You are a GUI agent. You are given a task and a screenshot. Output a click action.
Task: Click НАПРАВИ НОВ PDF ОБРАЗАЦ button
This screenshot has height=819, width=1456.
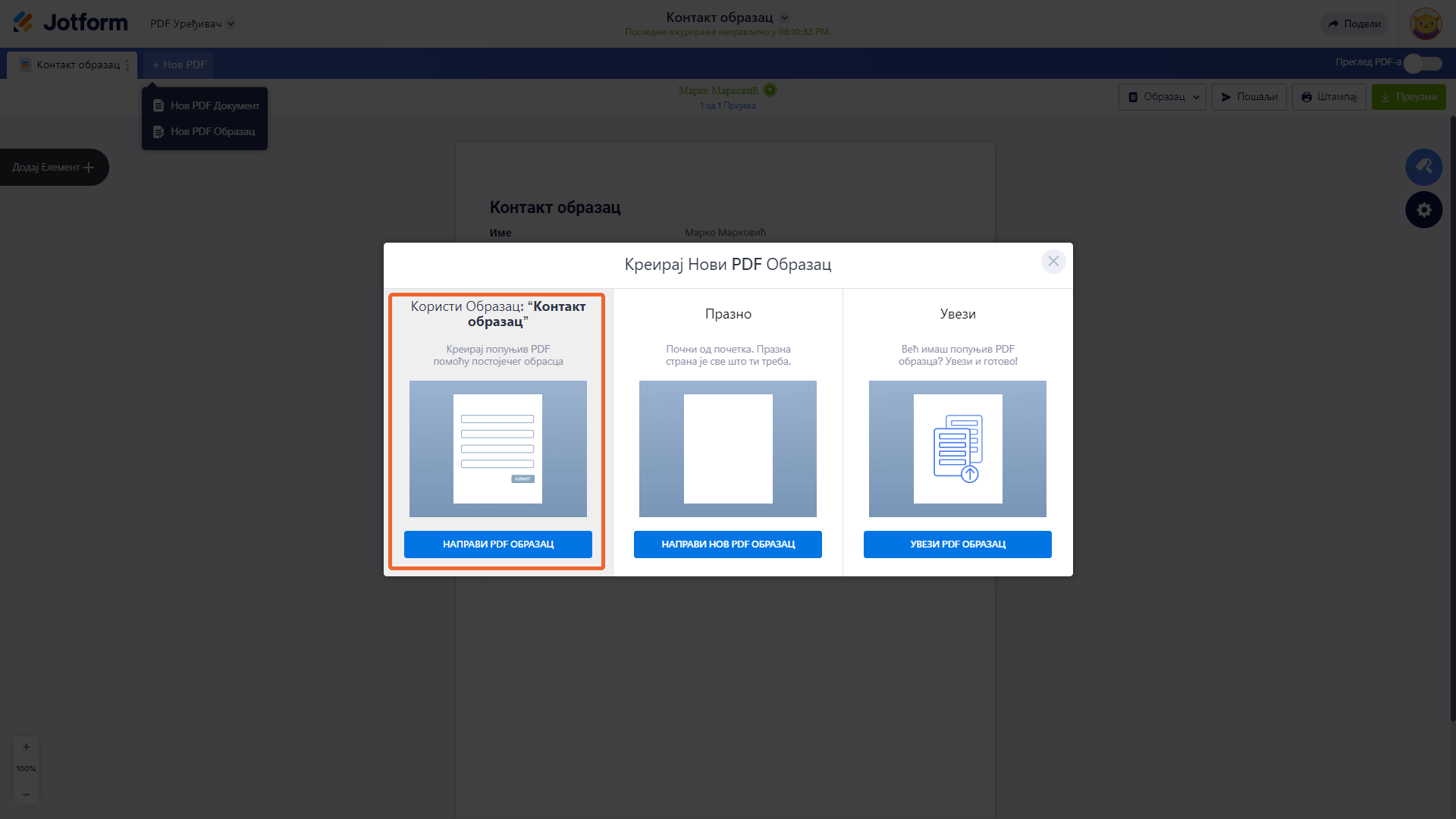click(727, 544)
